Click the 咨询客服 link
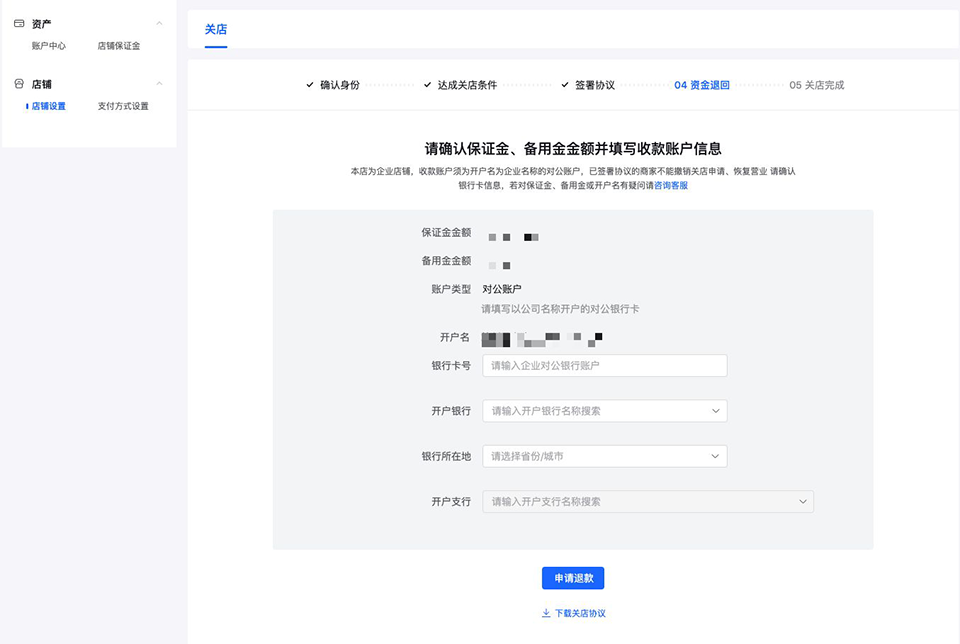 pos(671,186)
